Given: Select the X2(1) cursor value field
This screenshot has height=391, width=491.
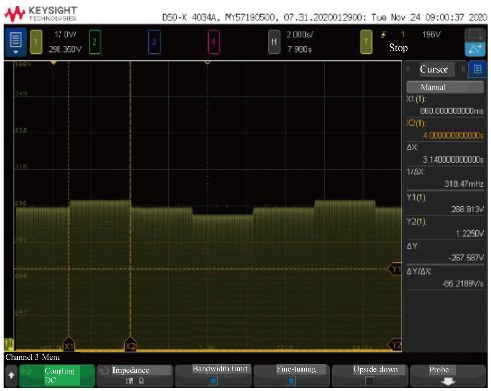Looking at the screenshot, I should click(x=445, y=130).
